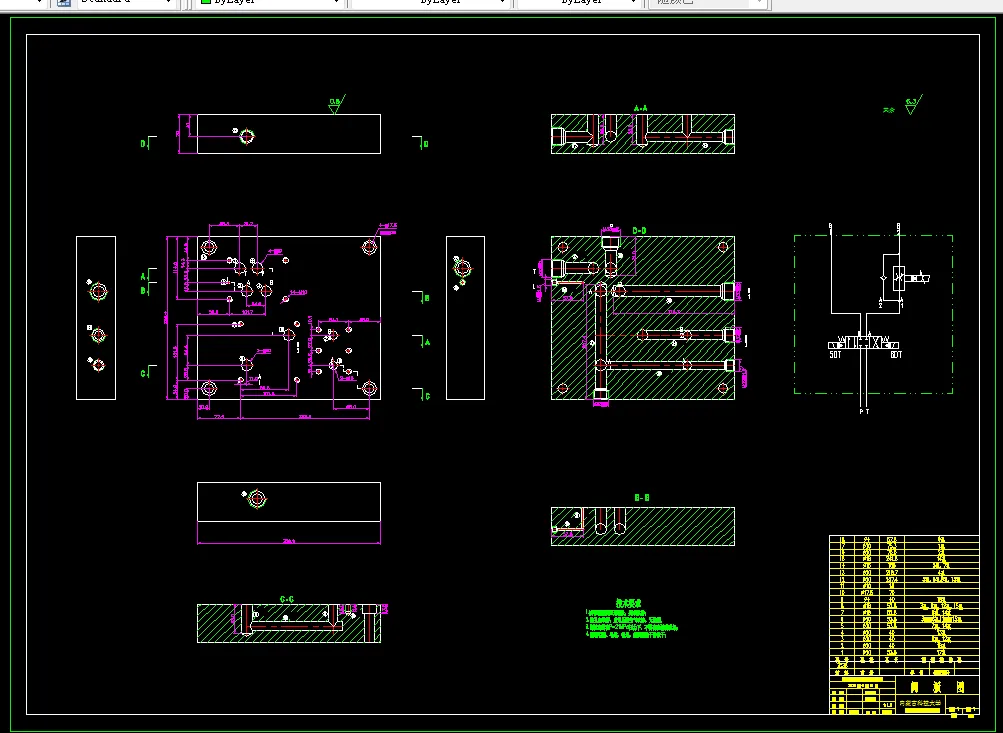Open the color ByLayer dropdown with green swatch
This screenshot has width=1003, height=733.
coord(270,3)
